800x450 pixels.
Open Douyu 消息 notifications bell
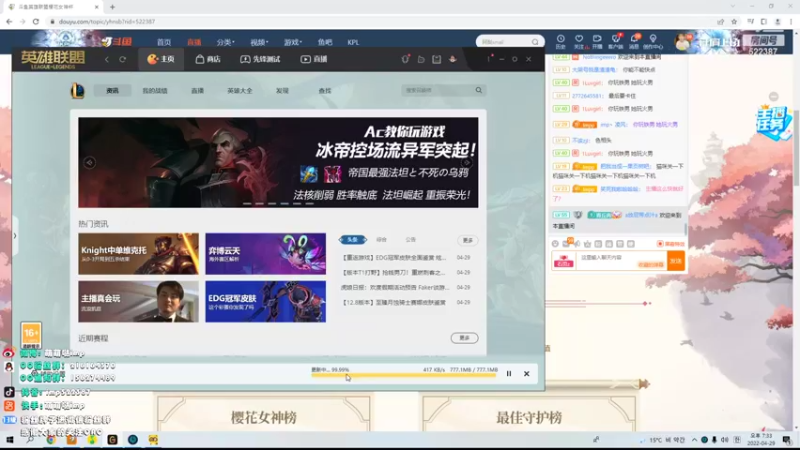[x=634, y=42]
